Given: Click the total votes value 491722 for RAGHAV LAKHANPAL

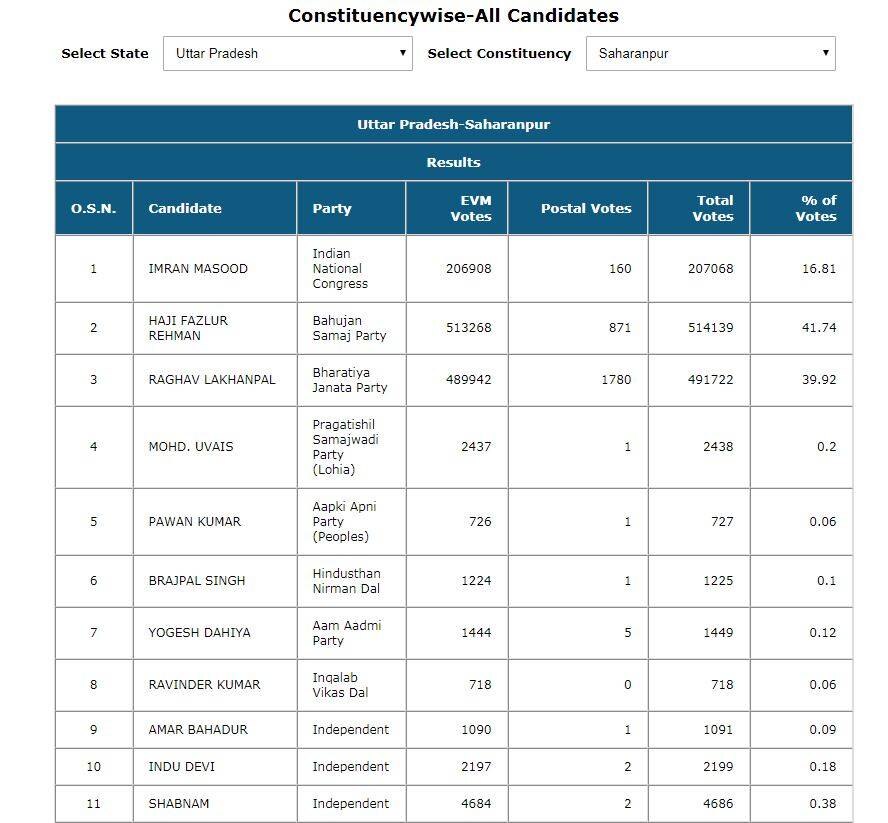Looking at the screenshot, I should pyautogui.click(x=711, y=380).
